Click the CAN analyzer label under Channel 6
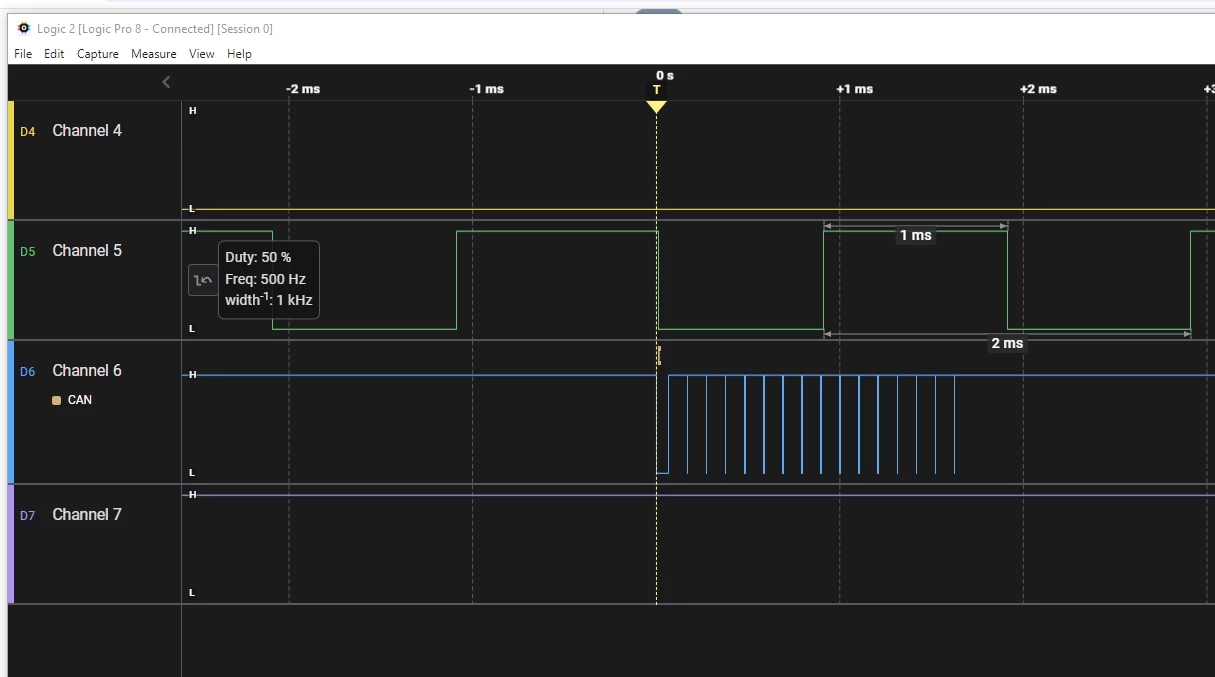The width and height of the screenshot is (1215, 677). (80, 400)
